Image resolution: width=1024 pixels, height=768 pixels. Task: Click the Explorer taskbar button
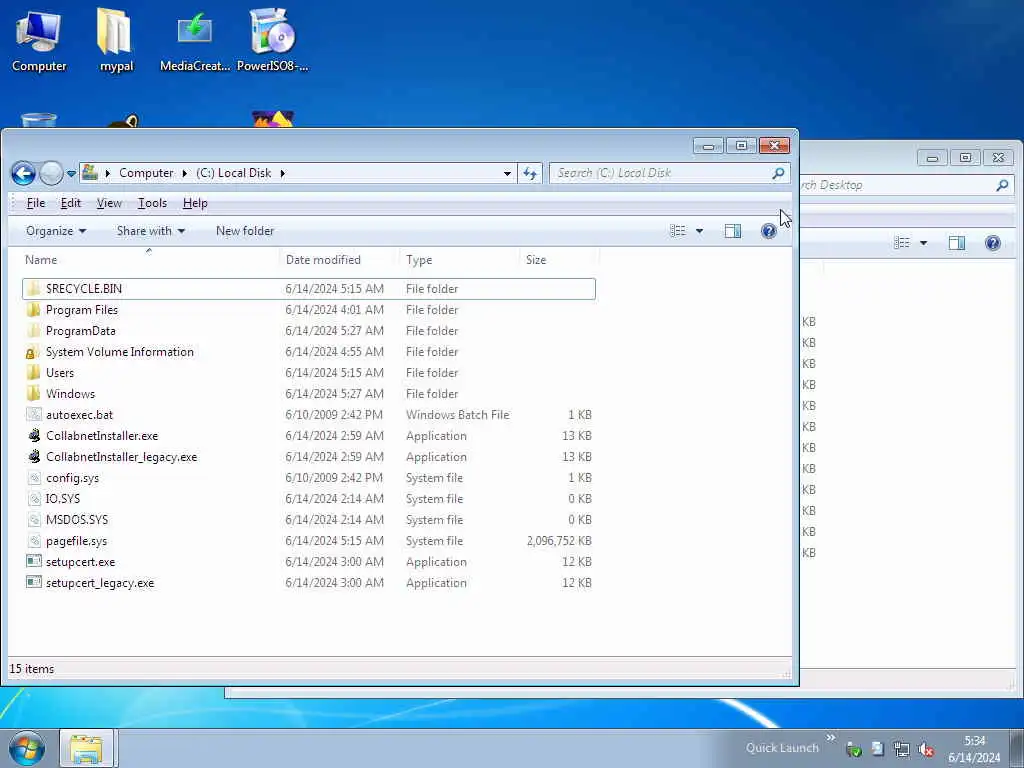(88, 748)
